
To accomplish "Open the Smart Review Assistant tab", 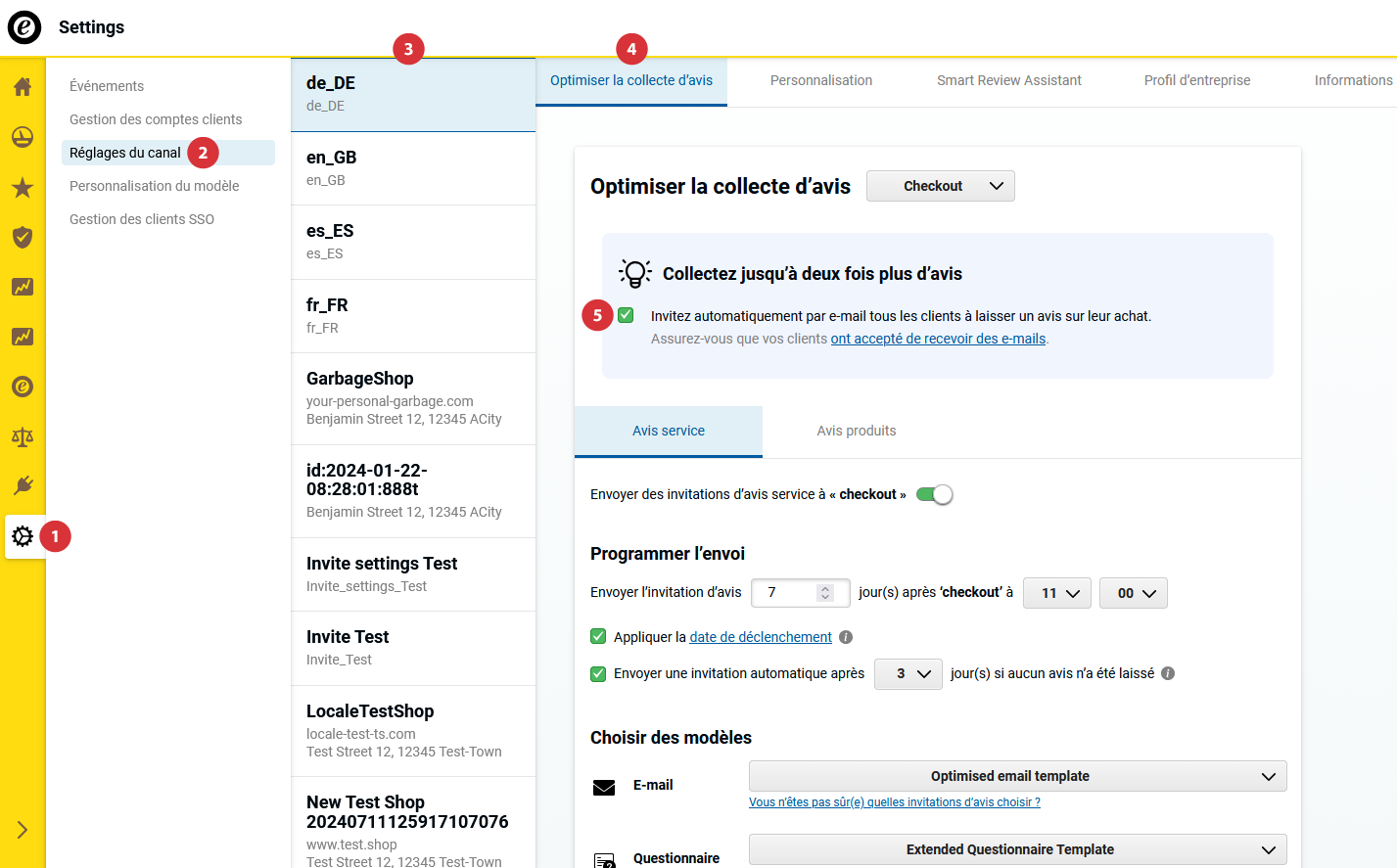I will pos(1008,80).
